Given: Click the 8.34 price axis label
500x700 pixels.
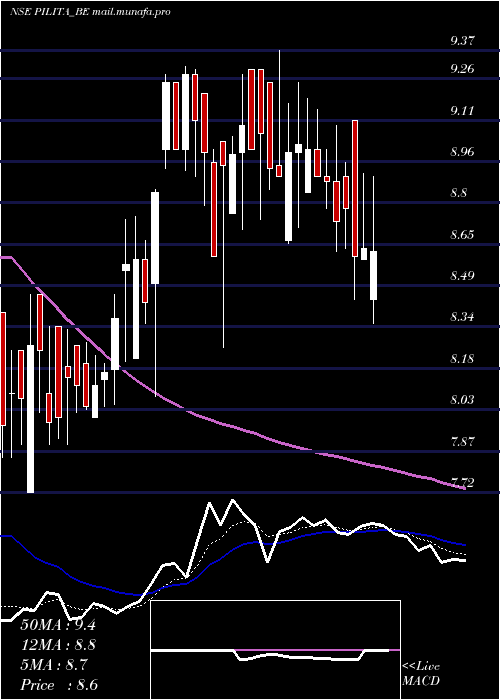Looking at the screenshot, I should click(x=462, y=317).
